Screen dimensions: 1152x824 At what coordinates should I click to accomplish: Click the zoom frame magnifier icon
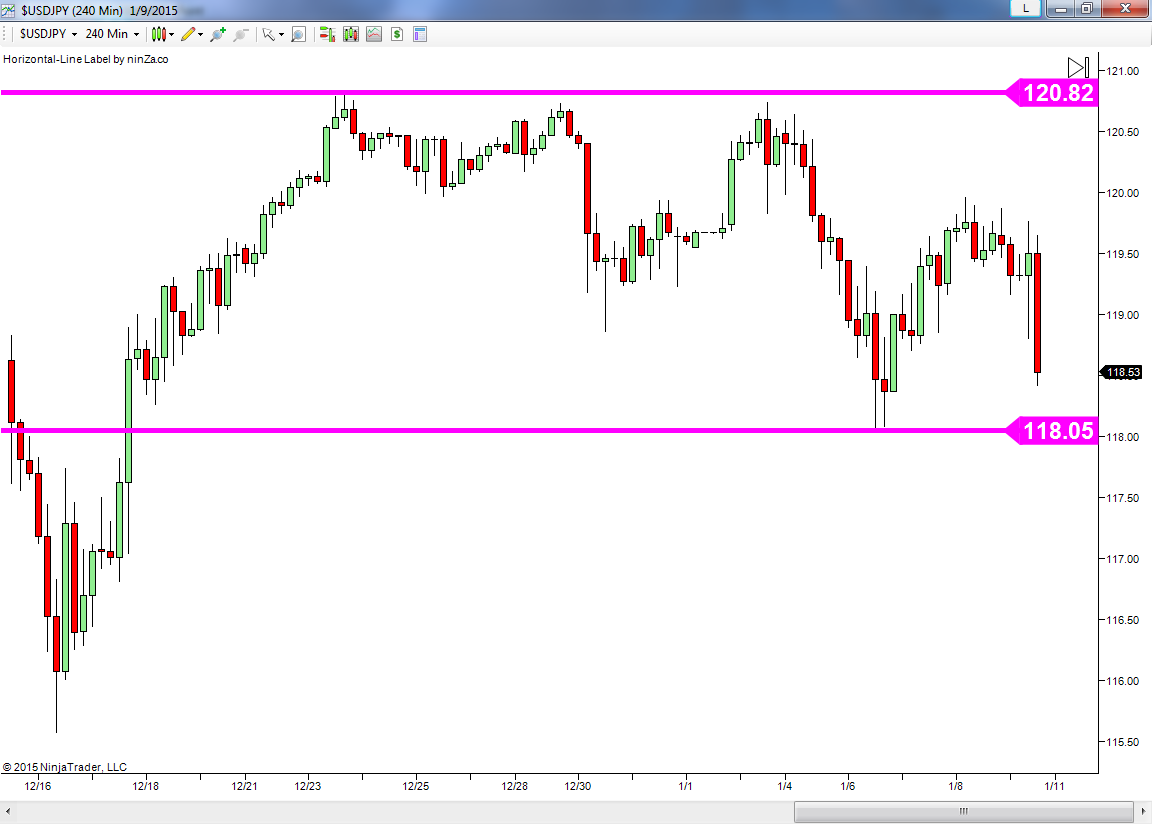(x=298, y=34)
